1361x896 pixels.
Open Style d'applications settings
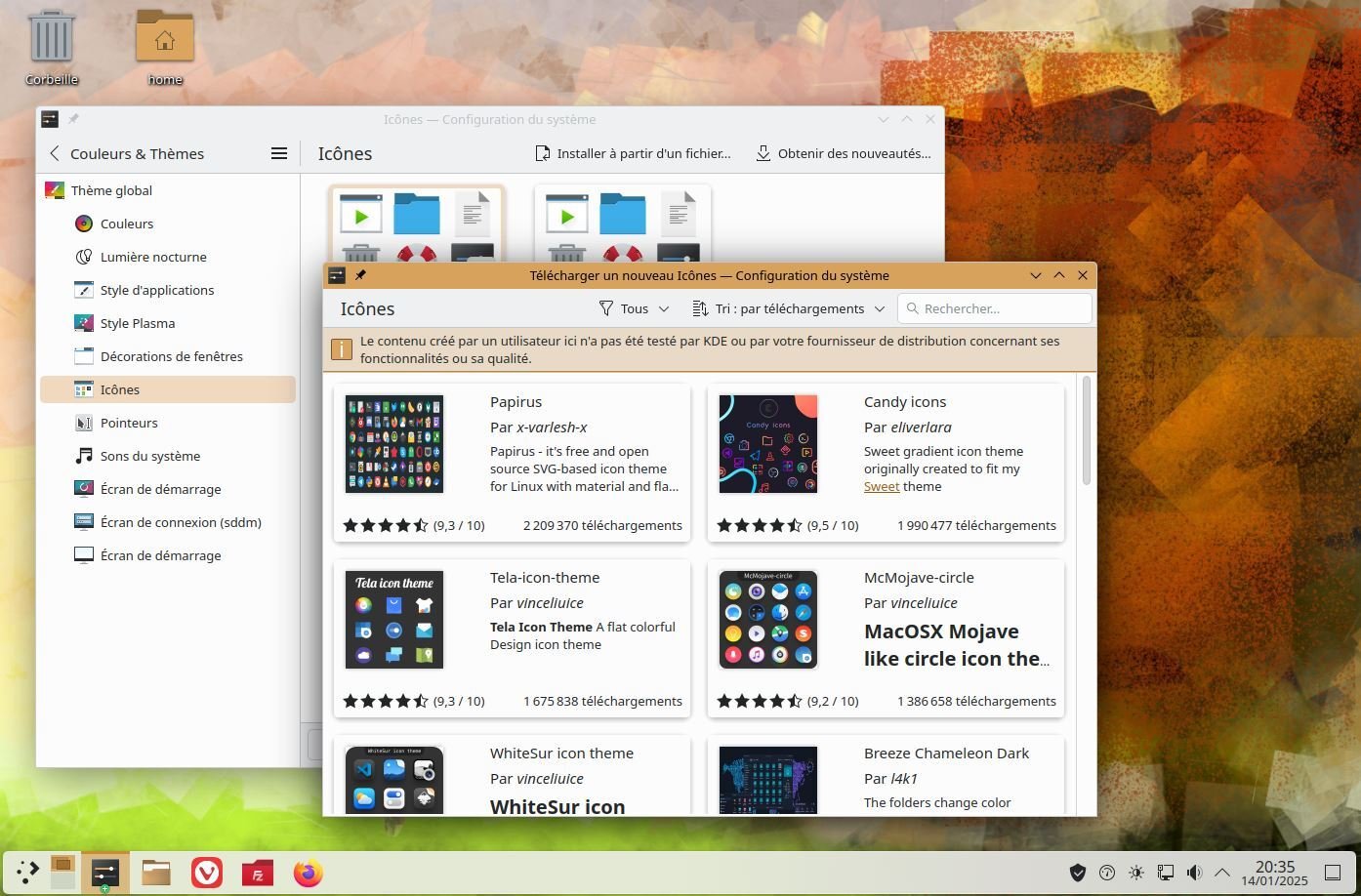tap(168, 290)
